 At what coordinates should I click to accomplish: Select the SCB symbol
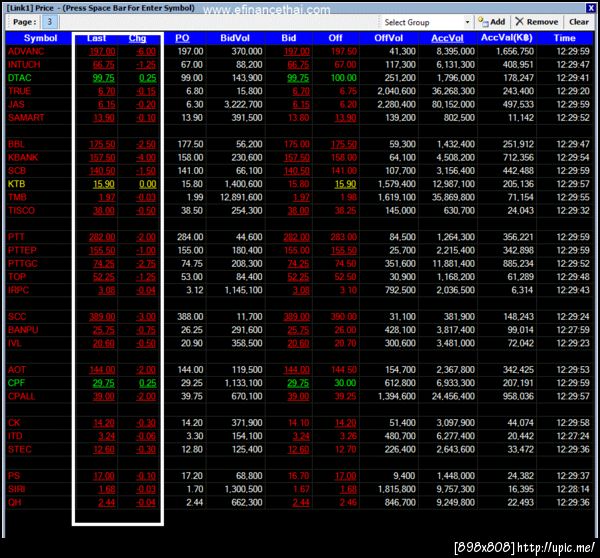pyautogui.click(x=17, y=171)
